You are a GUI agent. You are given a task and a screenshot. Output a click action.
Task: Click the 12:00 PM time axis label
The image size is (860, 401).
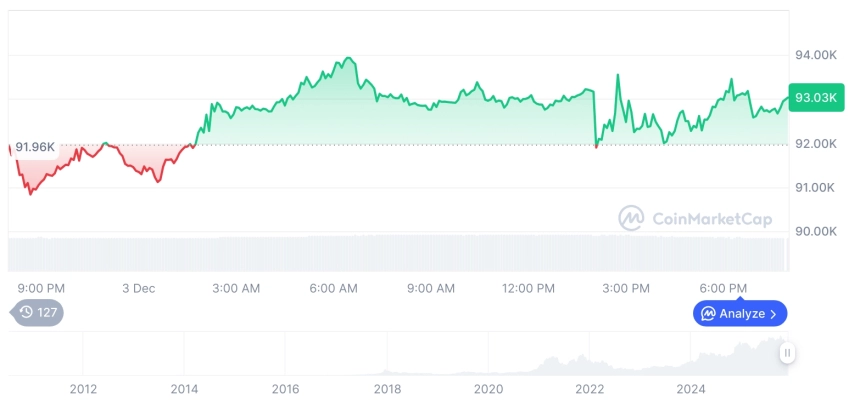pos(529,288)
